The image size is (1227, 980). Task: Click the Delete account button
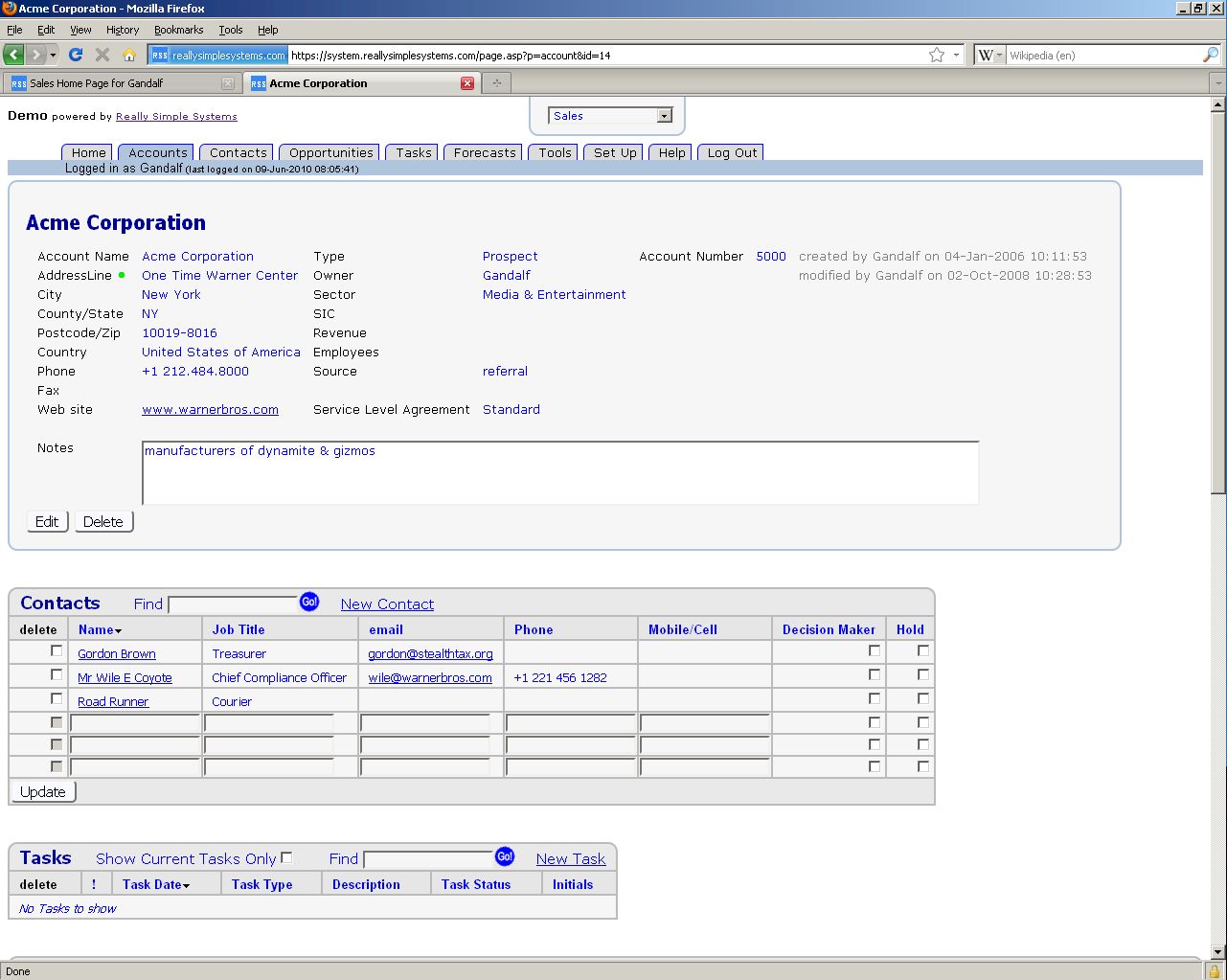[103, 521]
